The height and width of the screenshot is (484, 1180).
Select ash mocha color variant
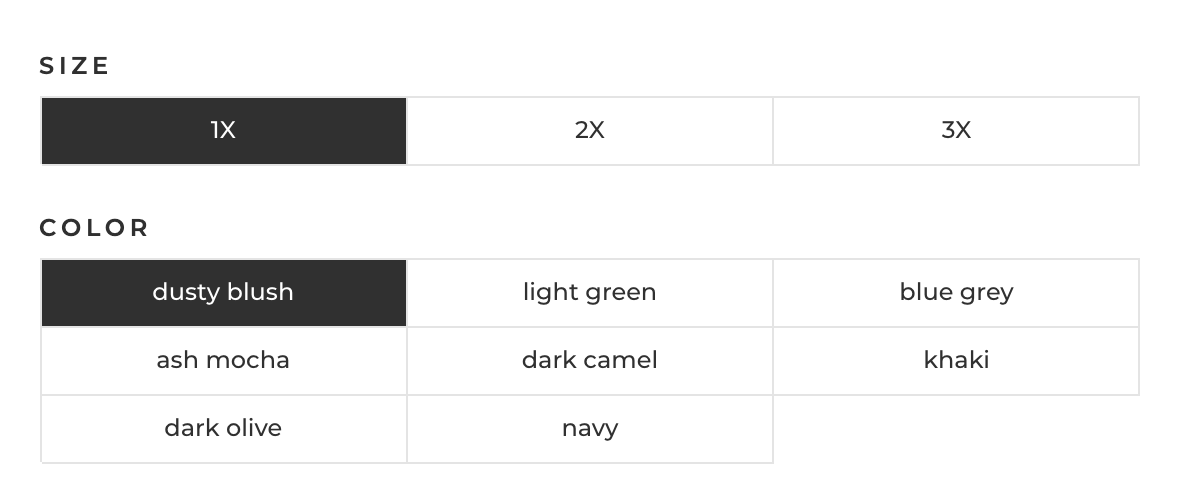pyautogui.click(x=223, y=361)
